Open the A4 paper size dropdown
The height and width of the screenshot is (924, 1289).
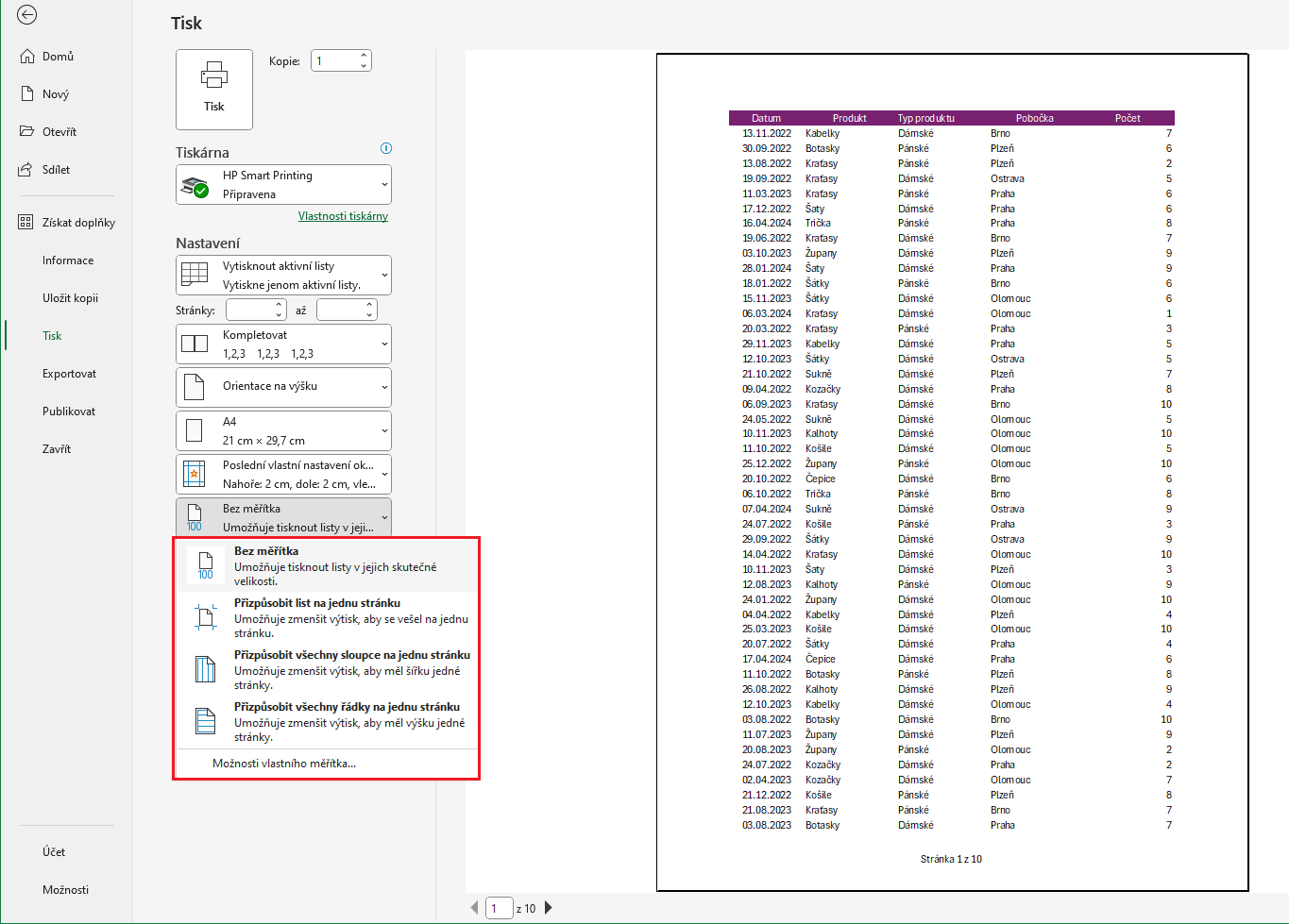[x=384, y=430]
